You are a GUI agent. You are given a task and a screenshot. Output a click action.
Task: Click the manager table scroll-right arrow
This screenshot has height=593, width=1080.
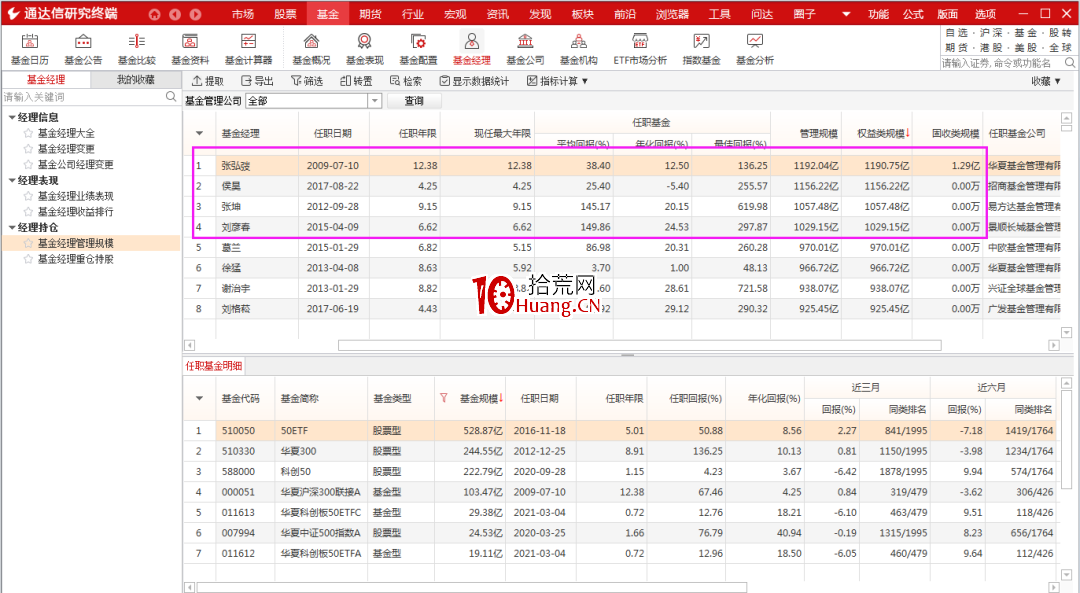click(x=1053, y=345)
